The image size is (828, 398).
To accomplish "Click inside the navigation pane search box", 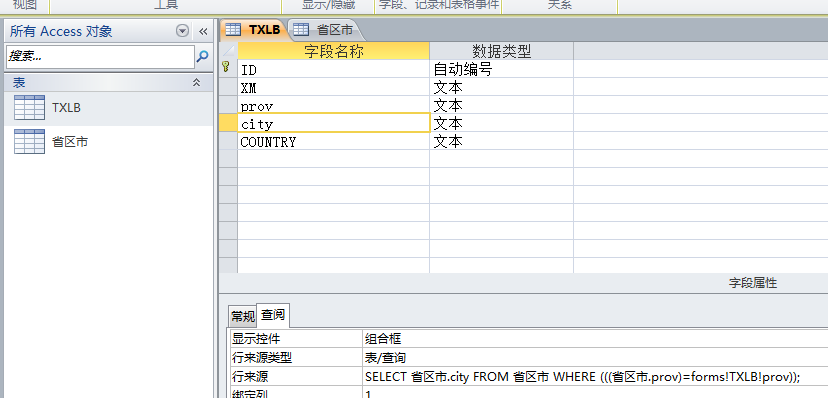I will click(x=100, y=56).
